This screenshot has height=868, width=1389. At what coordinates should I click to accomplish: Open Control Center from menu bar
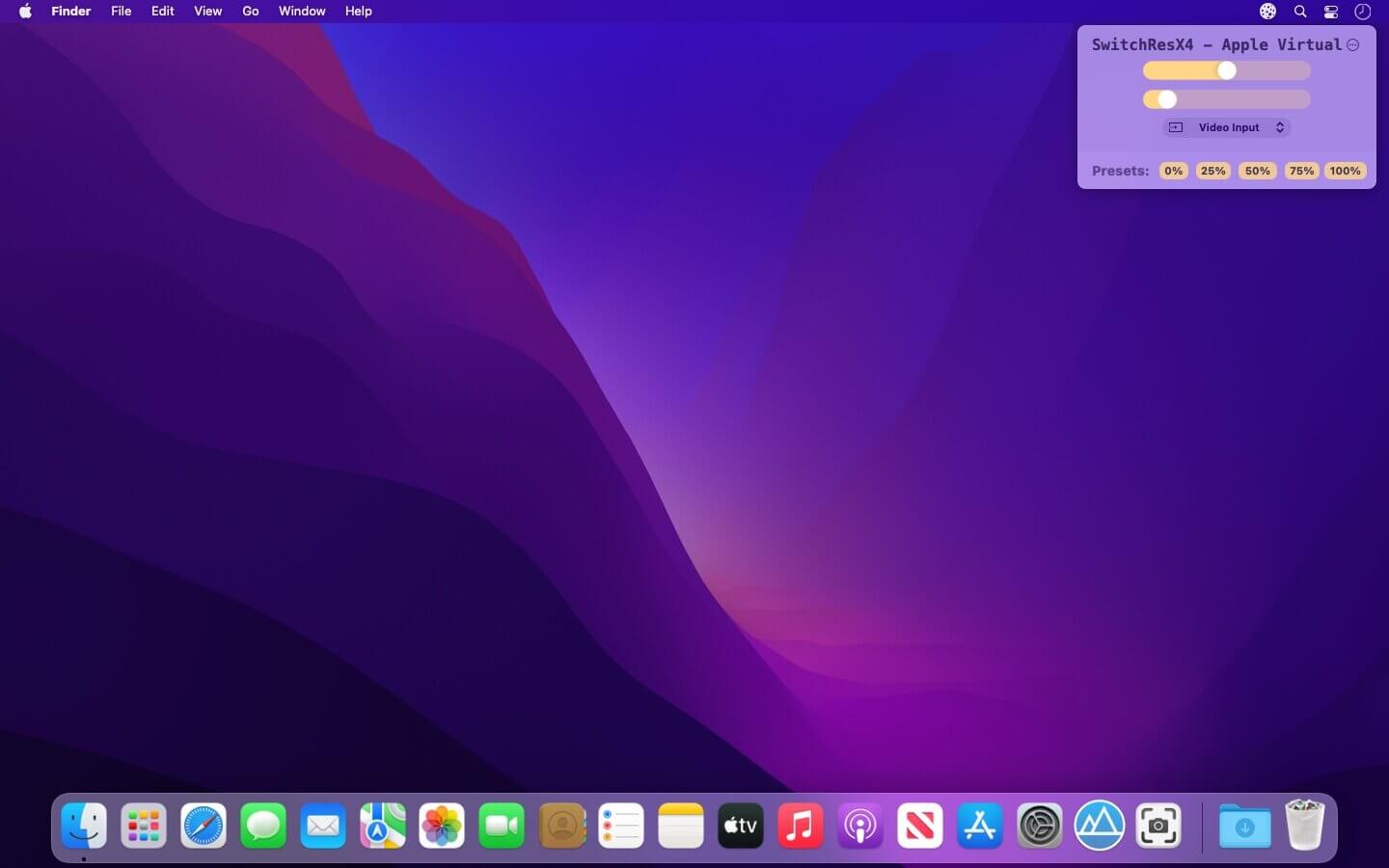point(1331,12)
